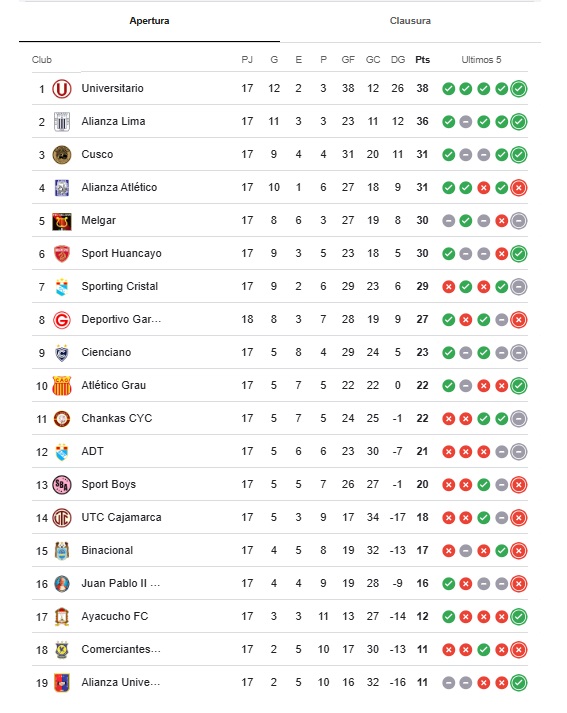Click the Sport Huancayo red shield logo
Image resolution: width=567 pixels, height=713 pixels.
pos(62,254)
